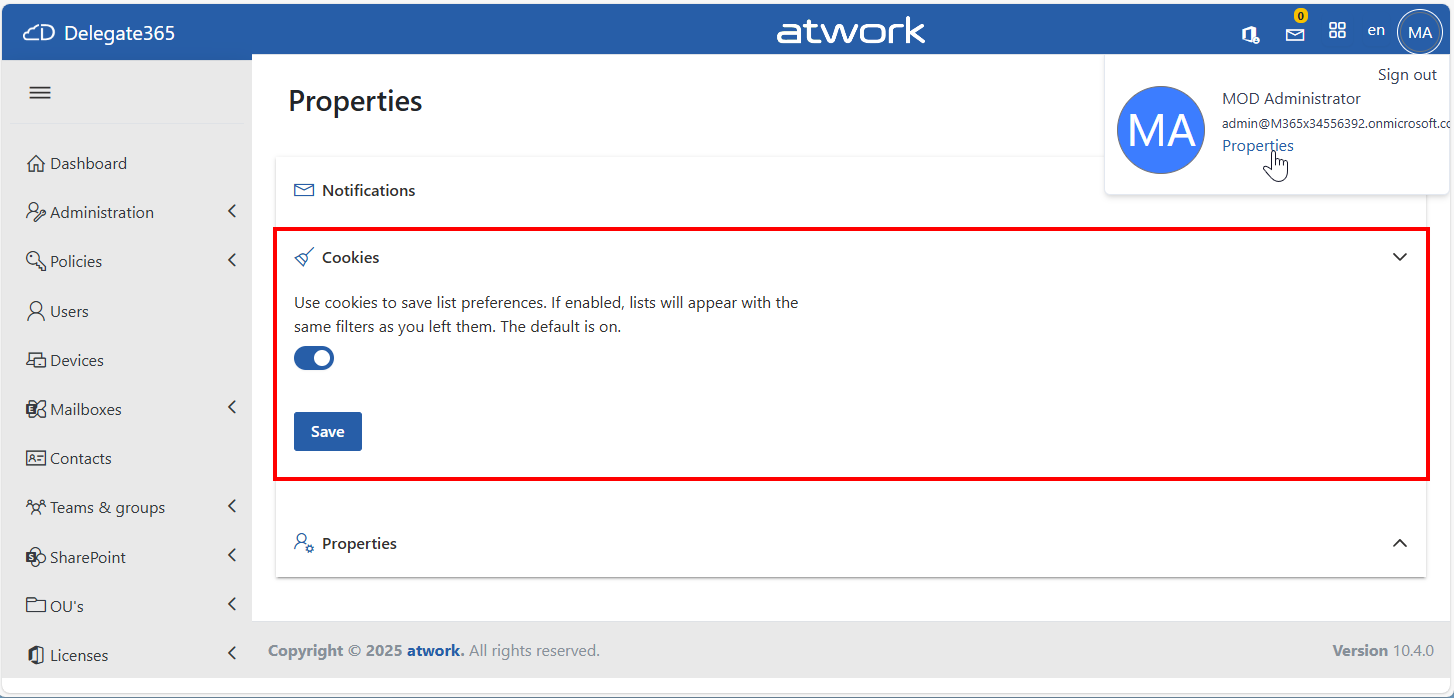Click the large MA profile picture
Image resolution: width=1454 pixels, height=698 pixels.
click(x=1160, y=130)
